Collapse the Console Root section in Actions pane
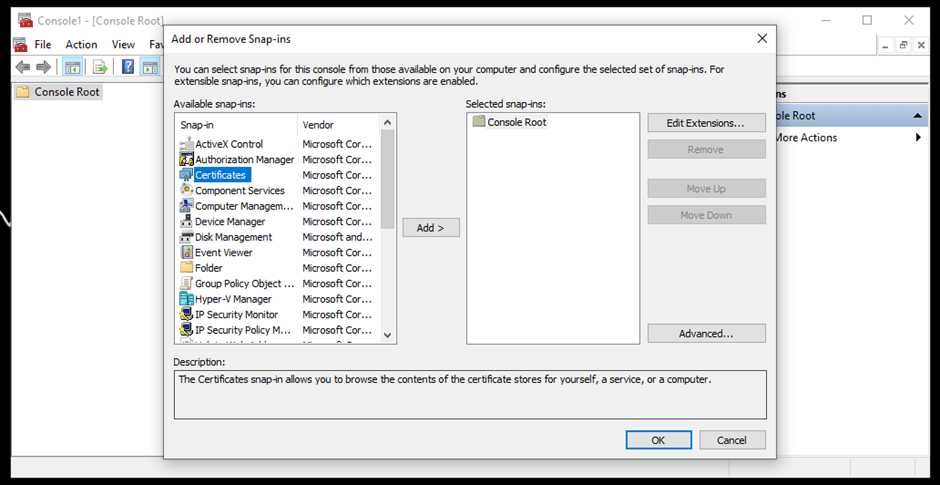 pos(917,116)
